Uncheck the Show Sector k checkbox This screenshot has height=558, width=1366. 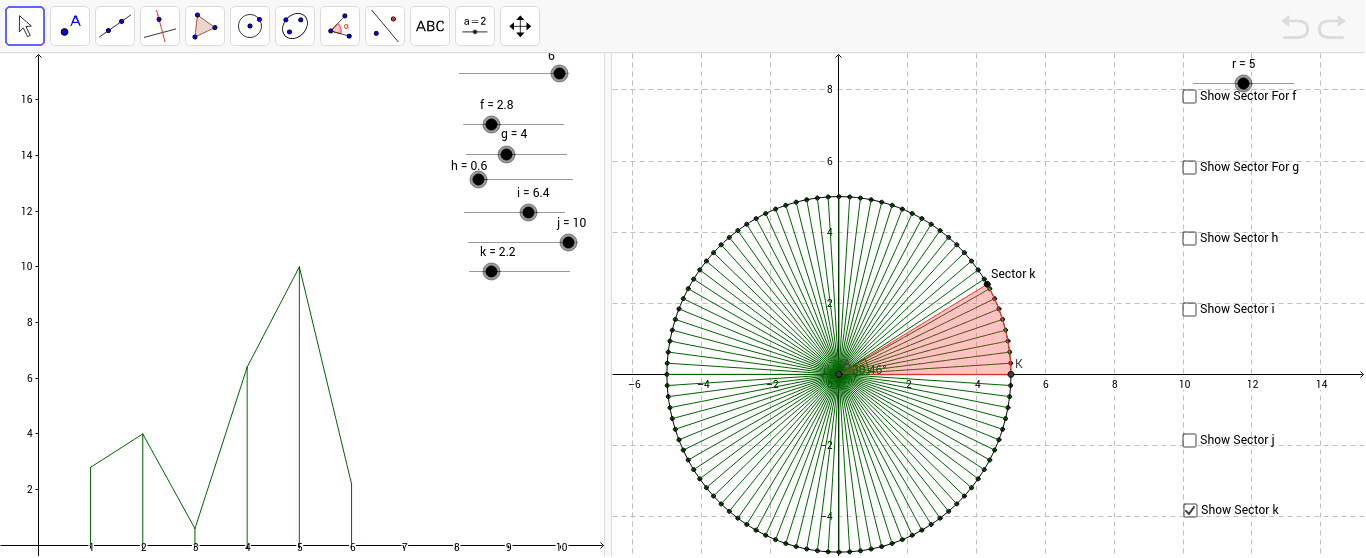(x=1190, y=510)
